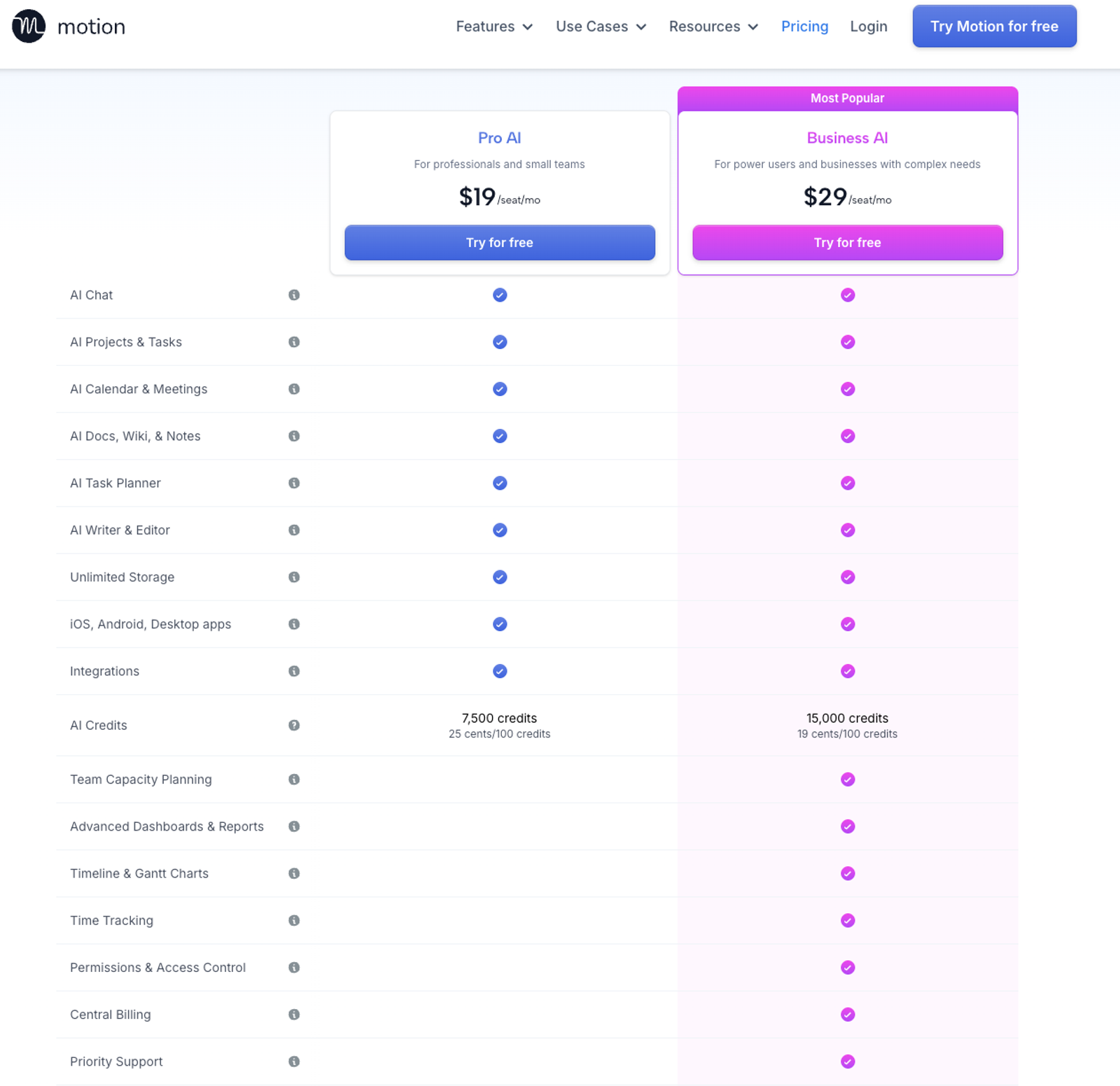Click Try for free under Pro AI
This screenshot has width=1120, height=1086.
point(500,243)
